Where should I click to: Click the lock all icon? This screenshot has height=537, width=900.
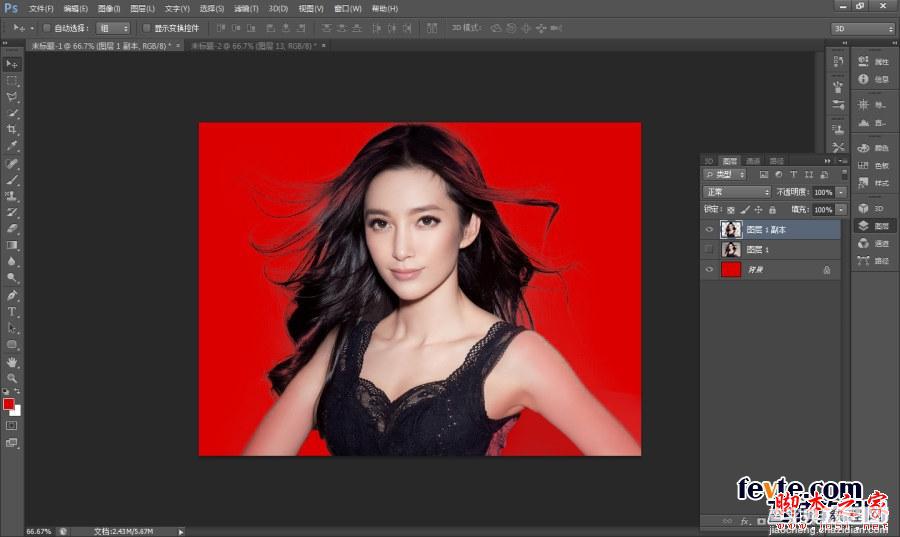click(772, 210)
